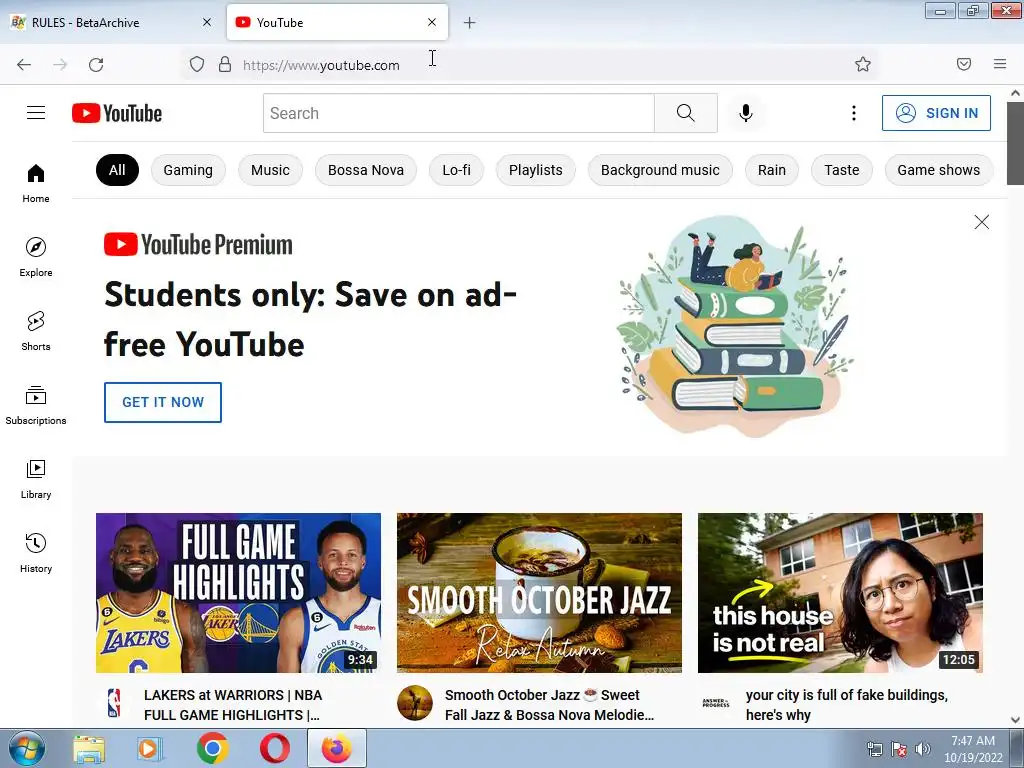The image size is (1024, 768).
Task: Open 'your city is full of fake buildings' title
Action: [x=846, y=705]
